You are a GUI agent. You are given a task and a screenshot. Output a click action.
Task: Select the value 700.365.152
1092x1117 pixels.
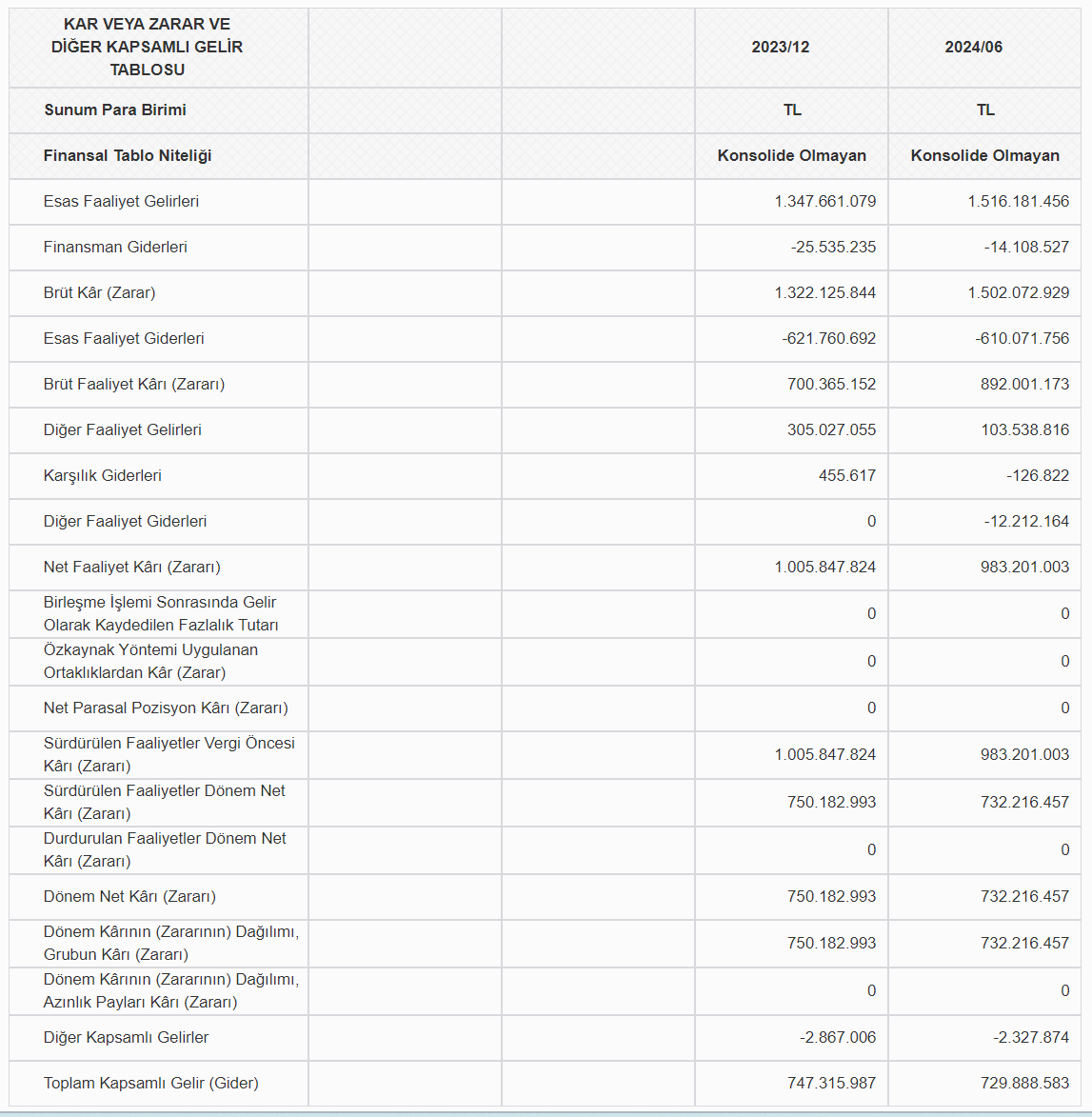[831, 385]
